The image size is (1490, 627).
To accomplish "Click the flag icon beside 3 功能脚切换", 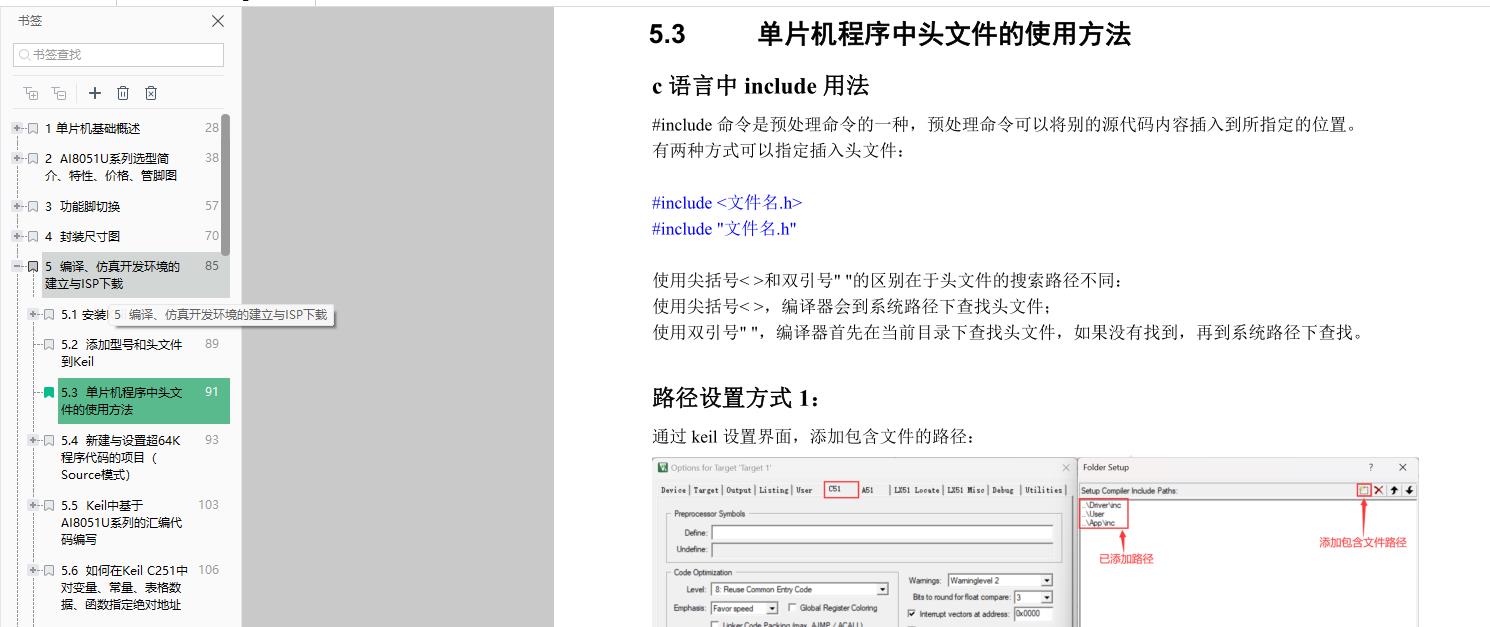I will click(x=33, y=206).
